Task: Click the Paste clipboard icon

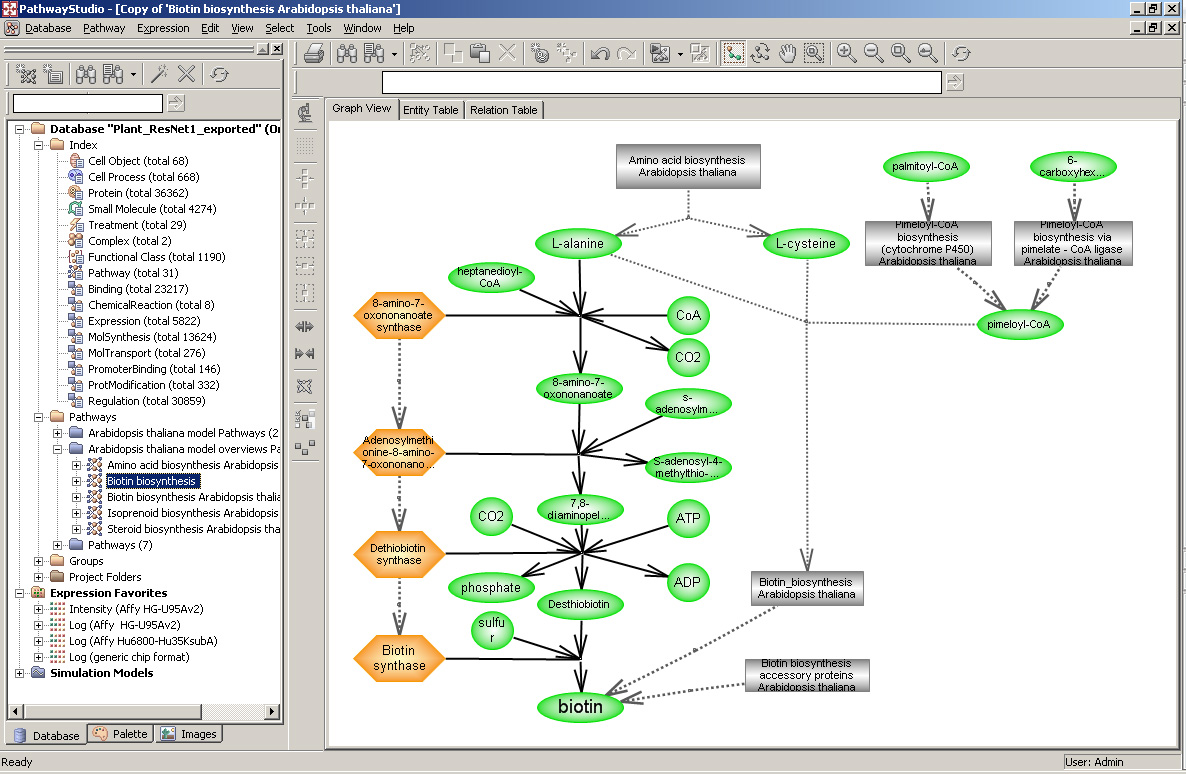Action: click(x=480, y=53)
